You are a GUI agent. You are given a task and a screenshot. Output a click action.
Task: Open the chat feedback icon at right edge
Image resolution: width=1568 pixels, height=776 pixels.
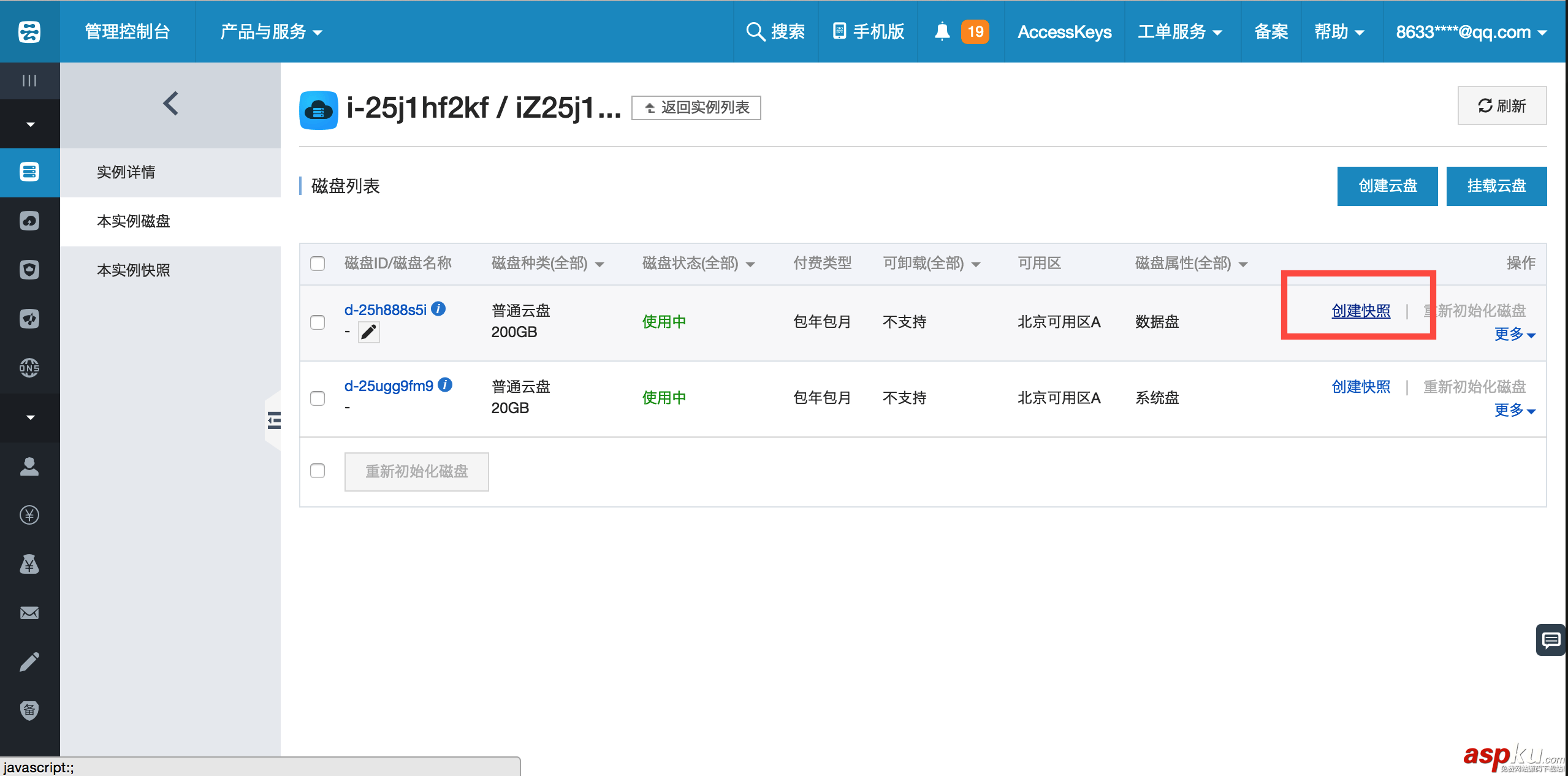[1551, 641]
